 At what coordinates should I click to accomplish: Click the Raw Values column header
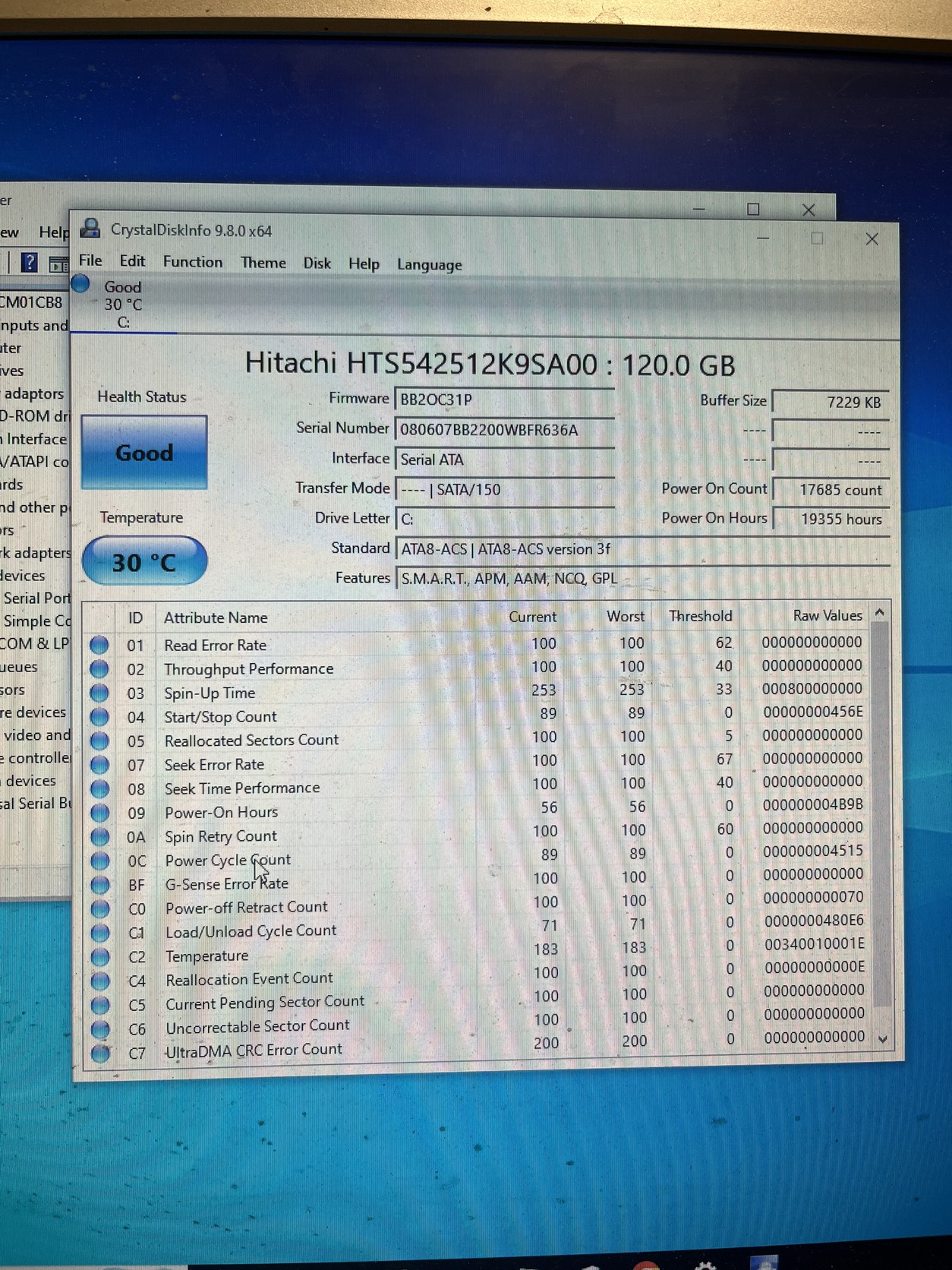click(x=827, y=615)
